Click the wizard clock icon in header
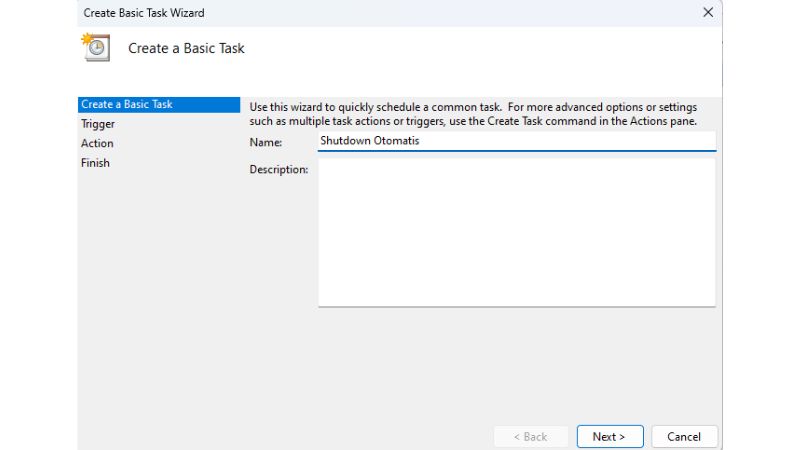Screen dimensions: 800x450 [96, 48]
